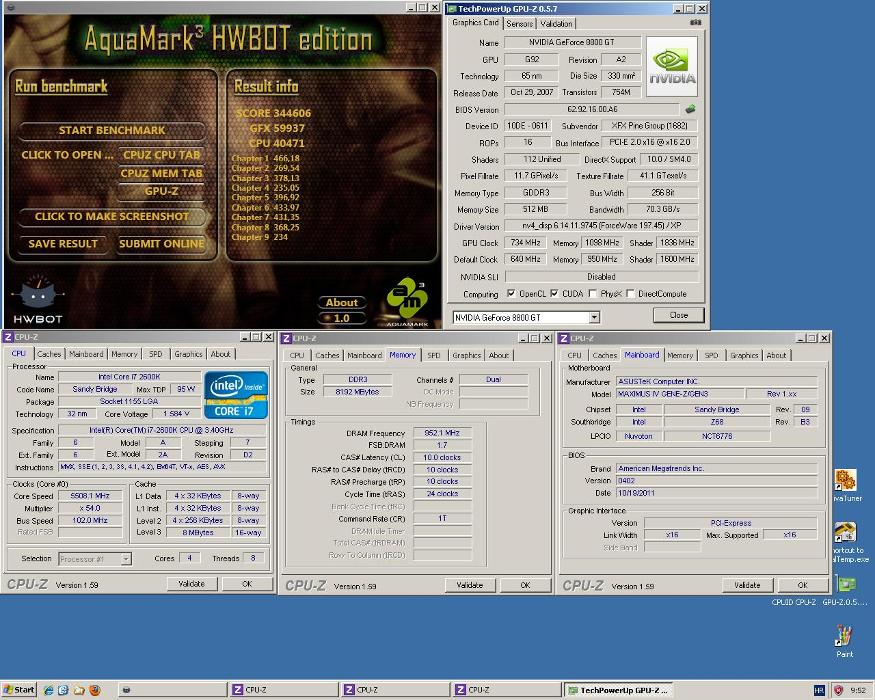Image resolution: width=875 pixels, height=700 pixels.
Task: Click the CAS# Latency 10.0 clocks value
Action: click(x=442, y=457)
